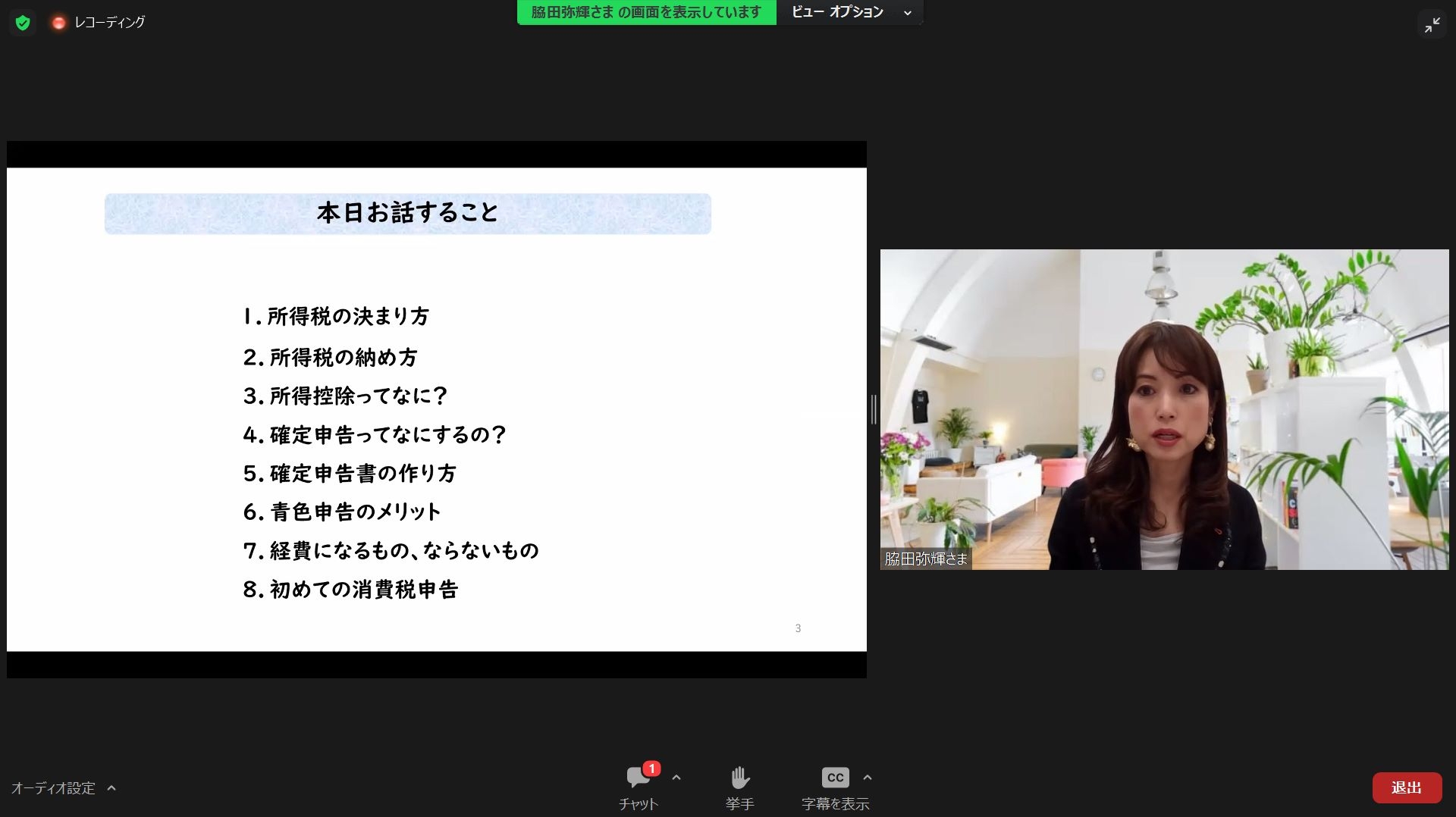Click the red 退出 leave button

[x=1407, y=788]
